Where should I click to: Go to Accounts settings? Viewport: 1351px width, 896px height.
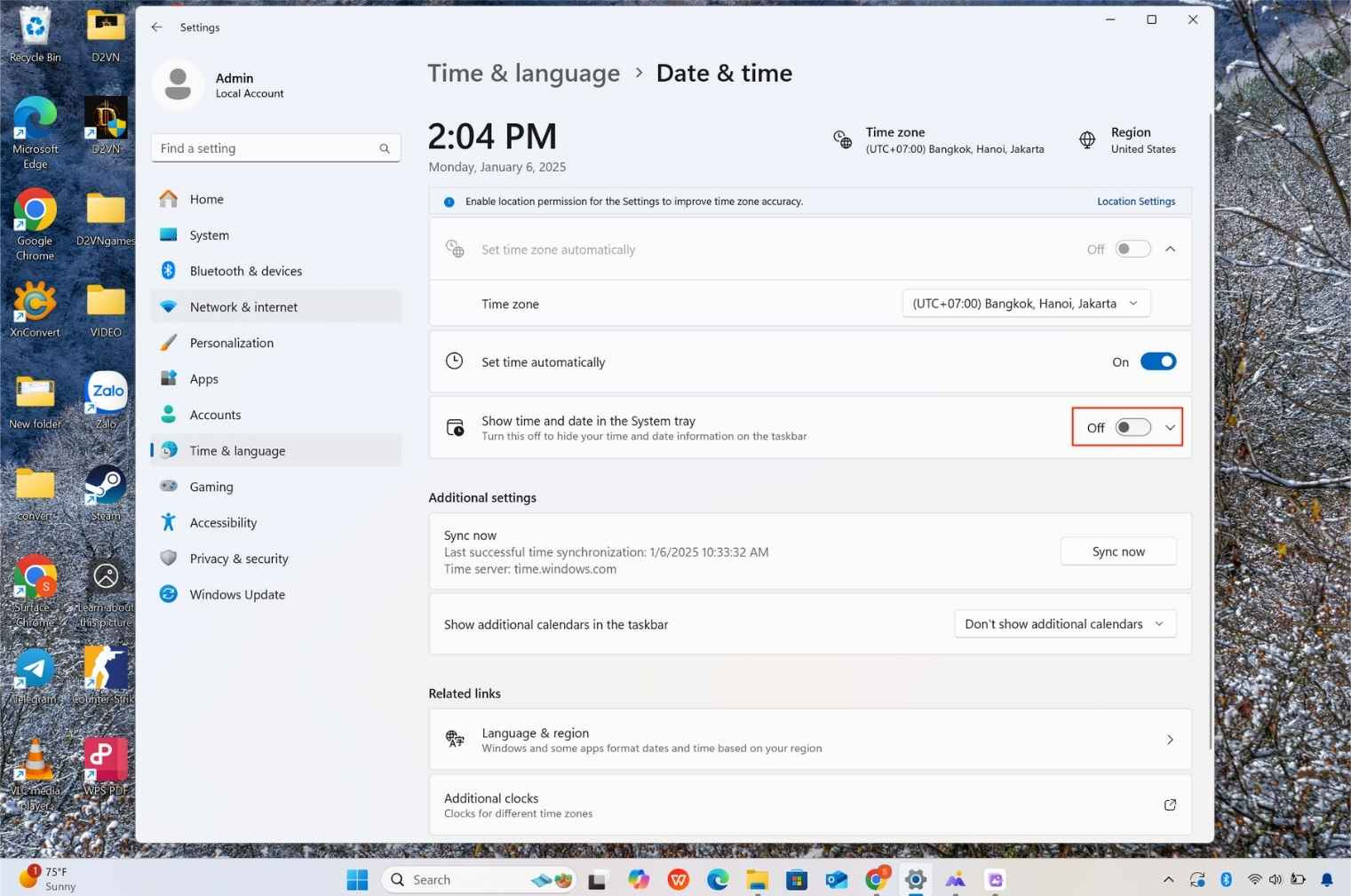pyautogui.click(x=215, y=415)
